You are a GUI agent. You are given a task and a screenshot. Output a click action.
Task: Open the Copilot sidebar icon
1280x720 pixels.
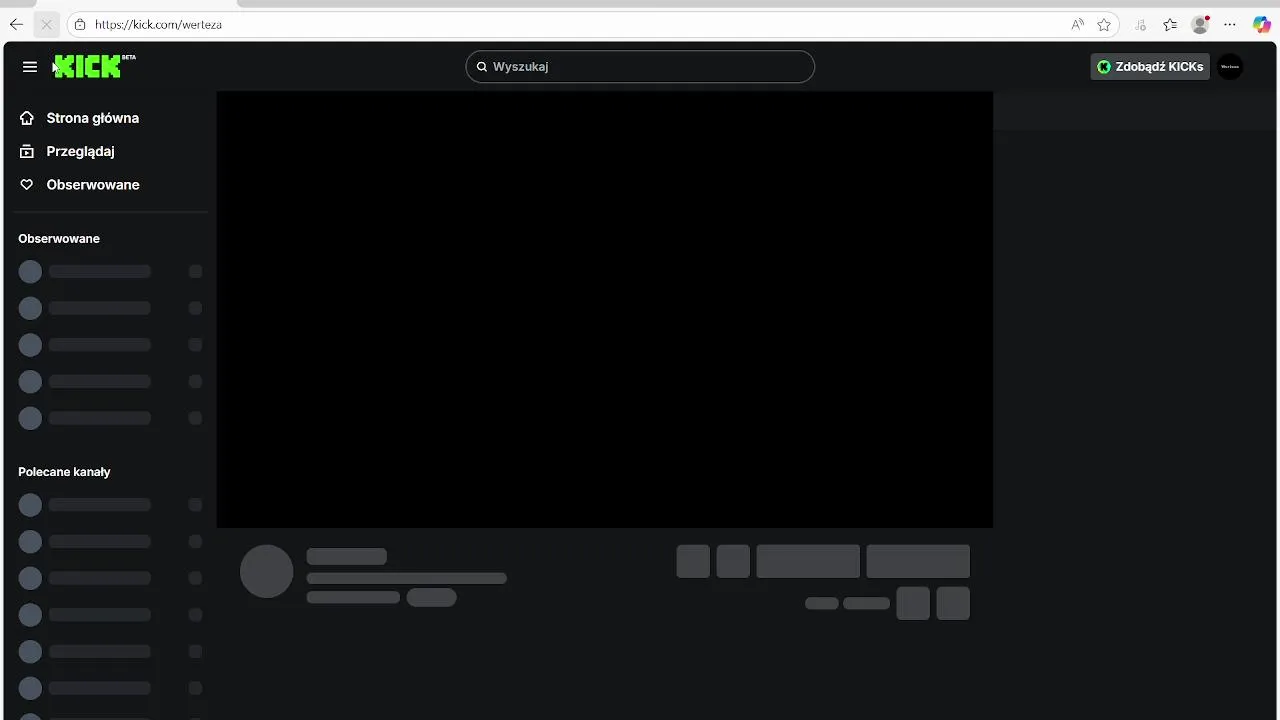click(1262, 24)
